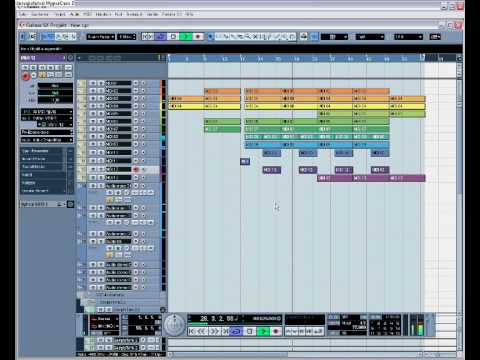
Task: Enable monitoring on the topmost MIDI track
Action: click(143, 83)
